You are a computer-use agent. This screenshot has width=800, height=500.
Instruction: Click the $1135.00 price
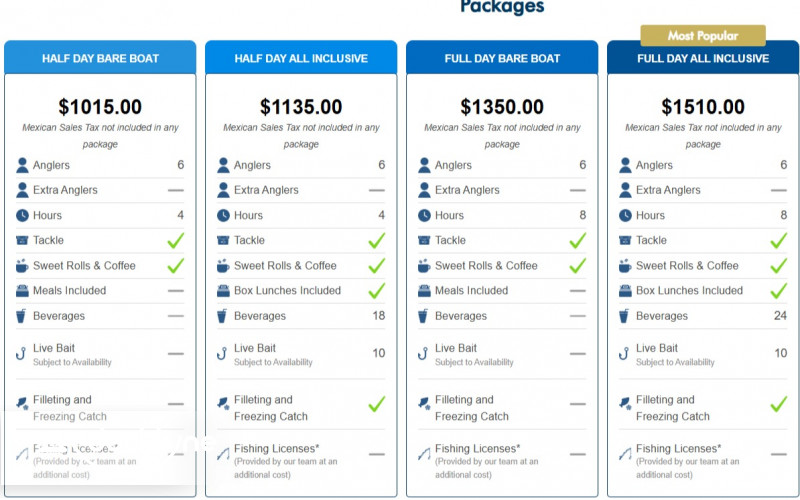[x=301, y=107]
